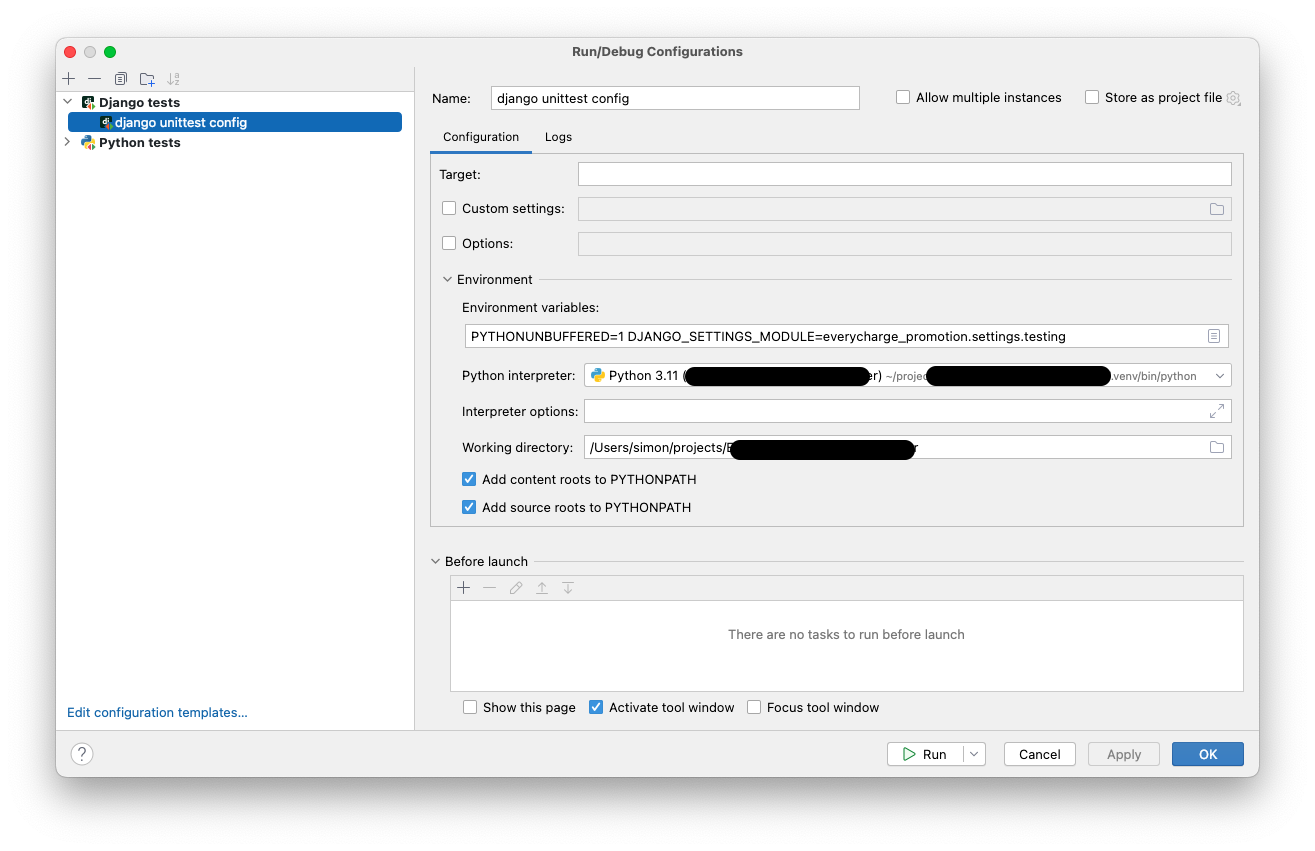Viewport: 1315px width, 851px height.
Task: Disable Activate tool window checkbox
Action: point(596,707)
